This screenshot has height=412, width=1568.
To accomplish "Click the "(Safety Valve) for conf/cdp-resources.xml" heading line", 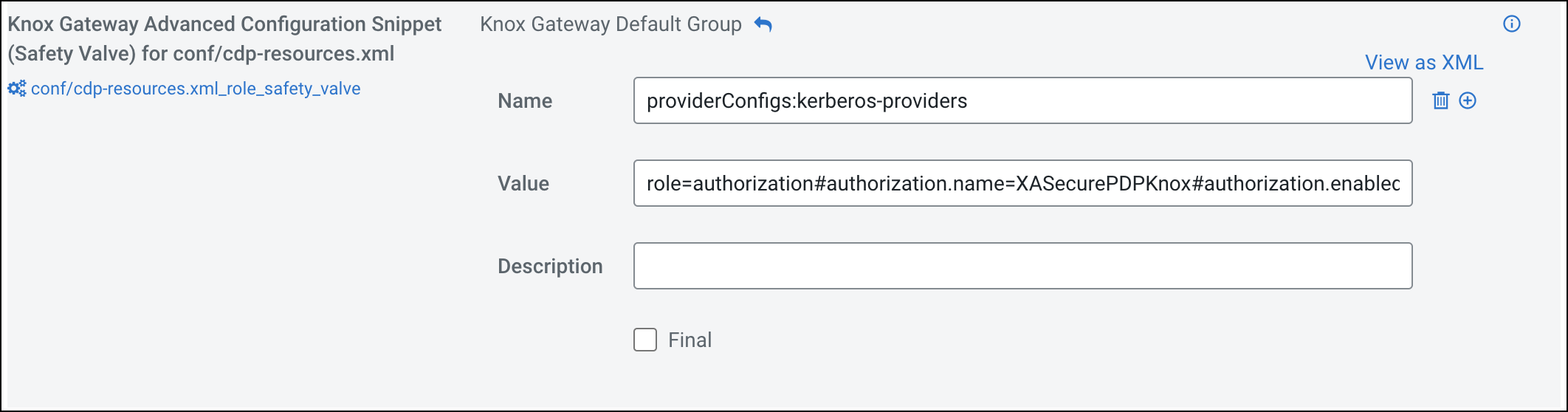I will pyautogui.click(x=201, y=54).
